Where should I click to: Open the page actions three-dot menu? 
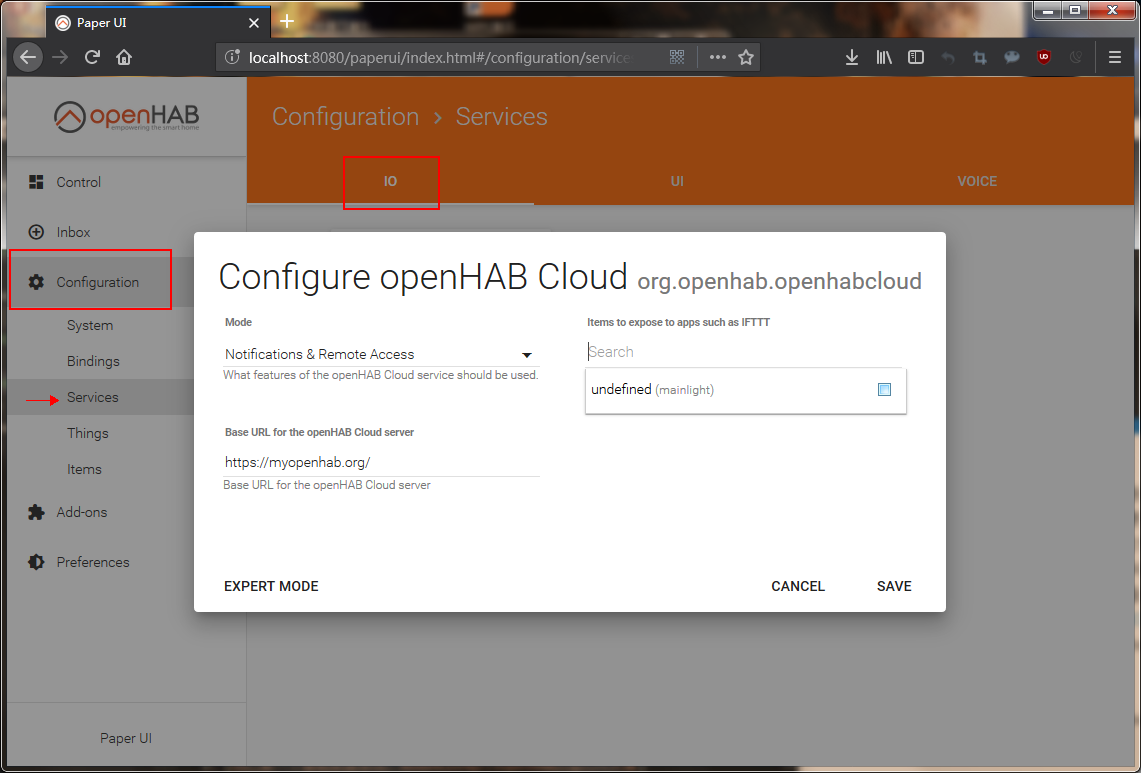click(x=717, y=57)
